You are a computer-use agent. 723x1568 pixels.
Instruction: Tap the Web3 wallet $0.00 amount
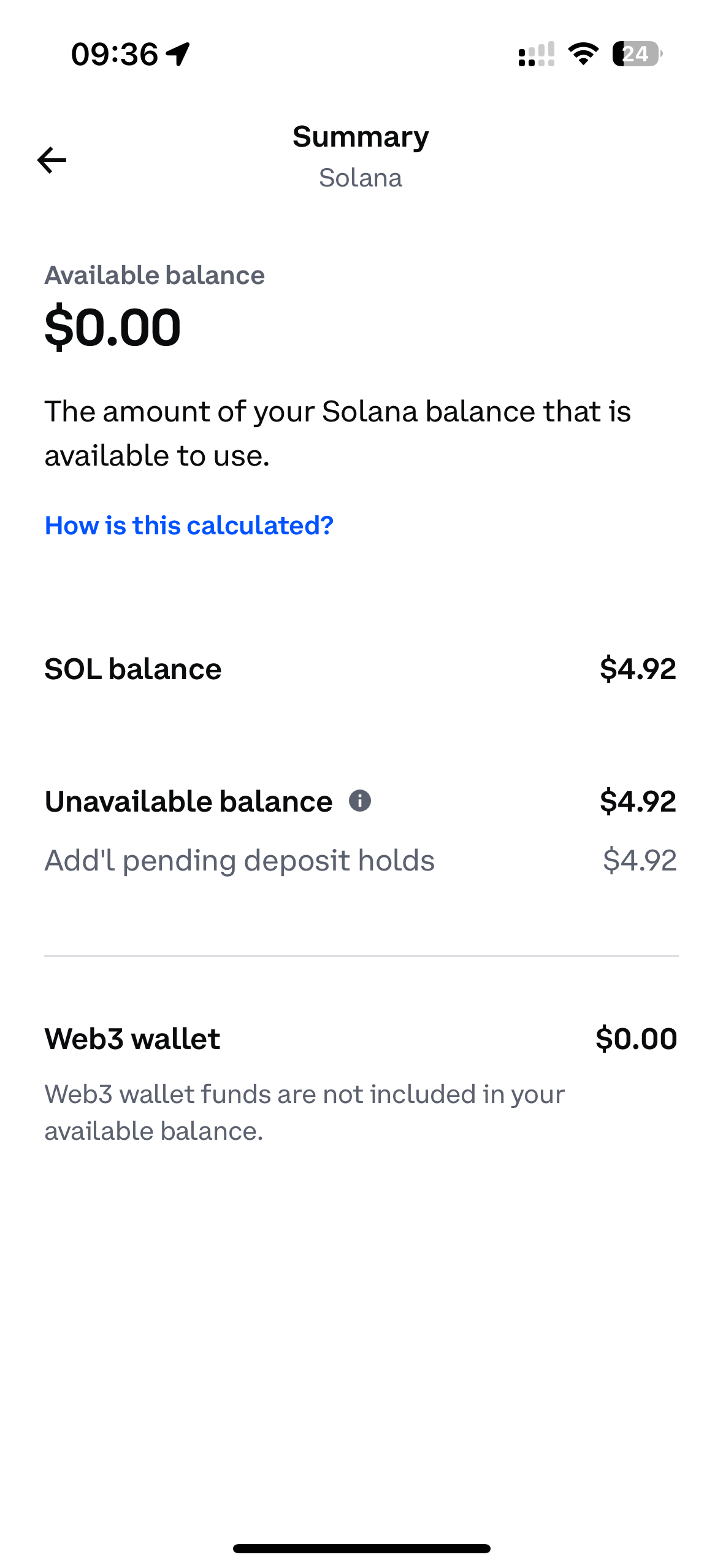pyautogui.click(x=636, y=1039)
